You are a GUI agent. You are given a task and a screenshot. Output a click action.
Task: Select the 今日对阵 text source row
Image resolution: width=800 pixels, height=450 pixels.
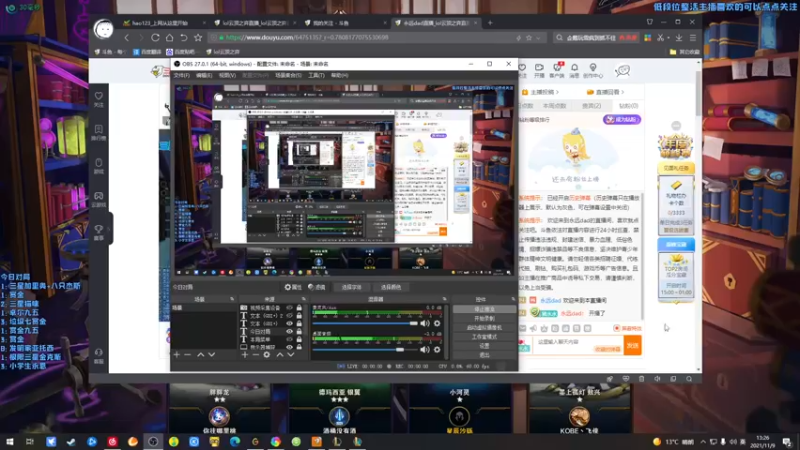271,331
